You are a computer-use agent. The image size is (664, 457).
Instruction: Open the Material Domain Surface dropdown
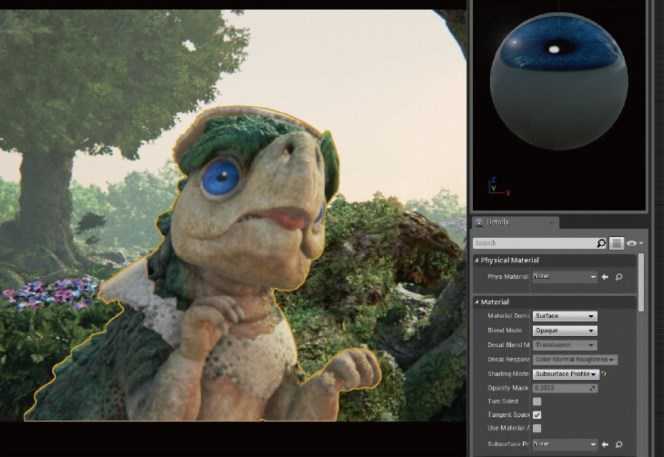[565, 316]
